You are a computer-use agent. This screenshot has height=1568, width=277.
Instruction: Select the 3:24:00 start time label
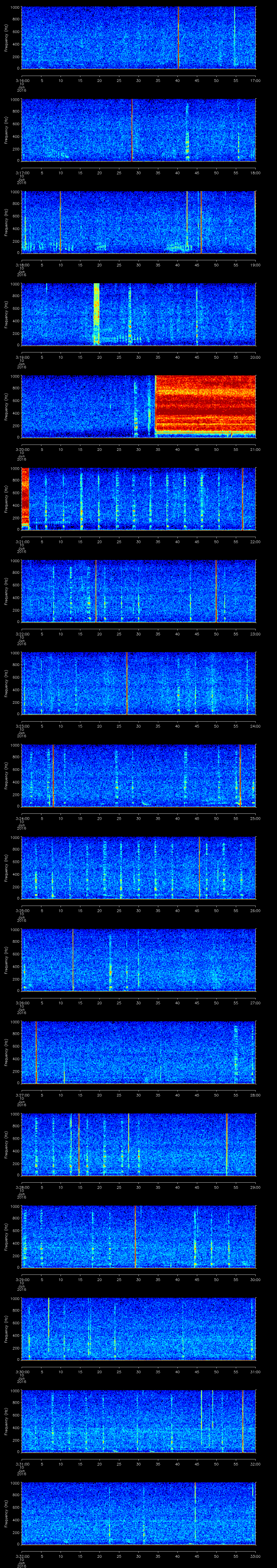pyautogui.click(x=22, y=818)
